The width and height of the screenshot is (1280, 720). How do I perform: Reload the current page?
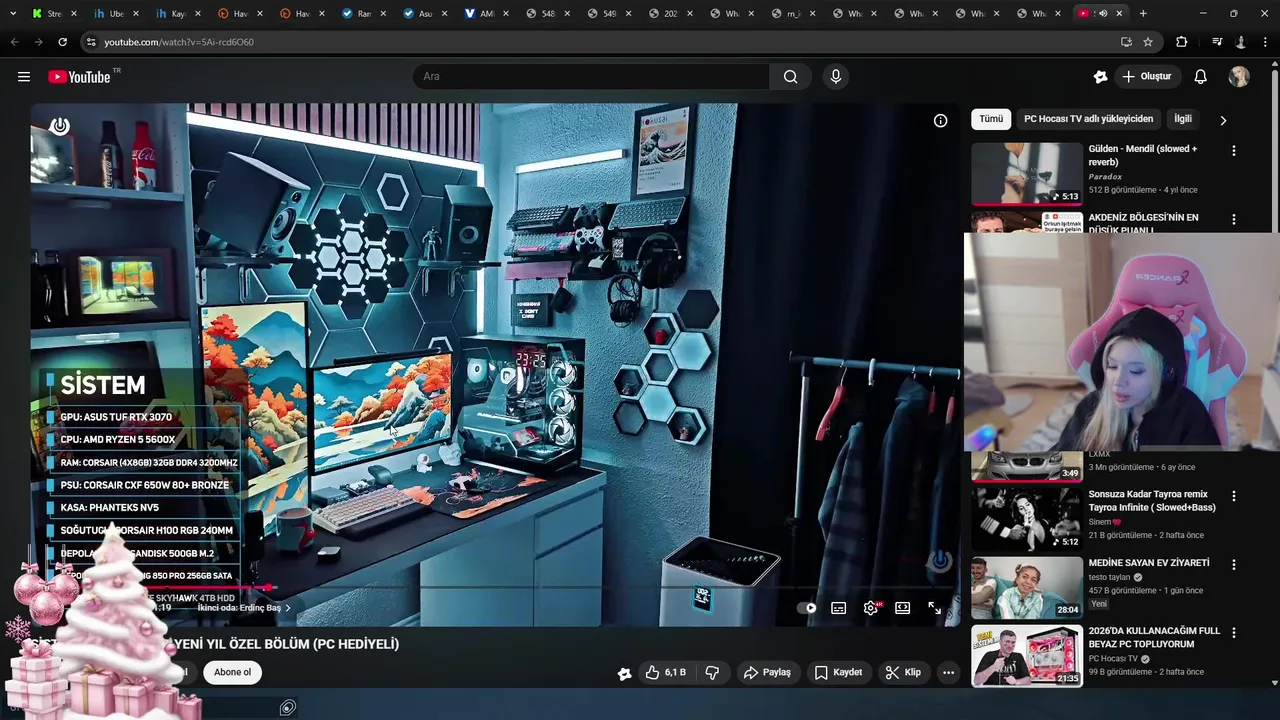pyautogui.click(x=62, y=42)
